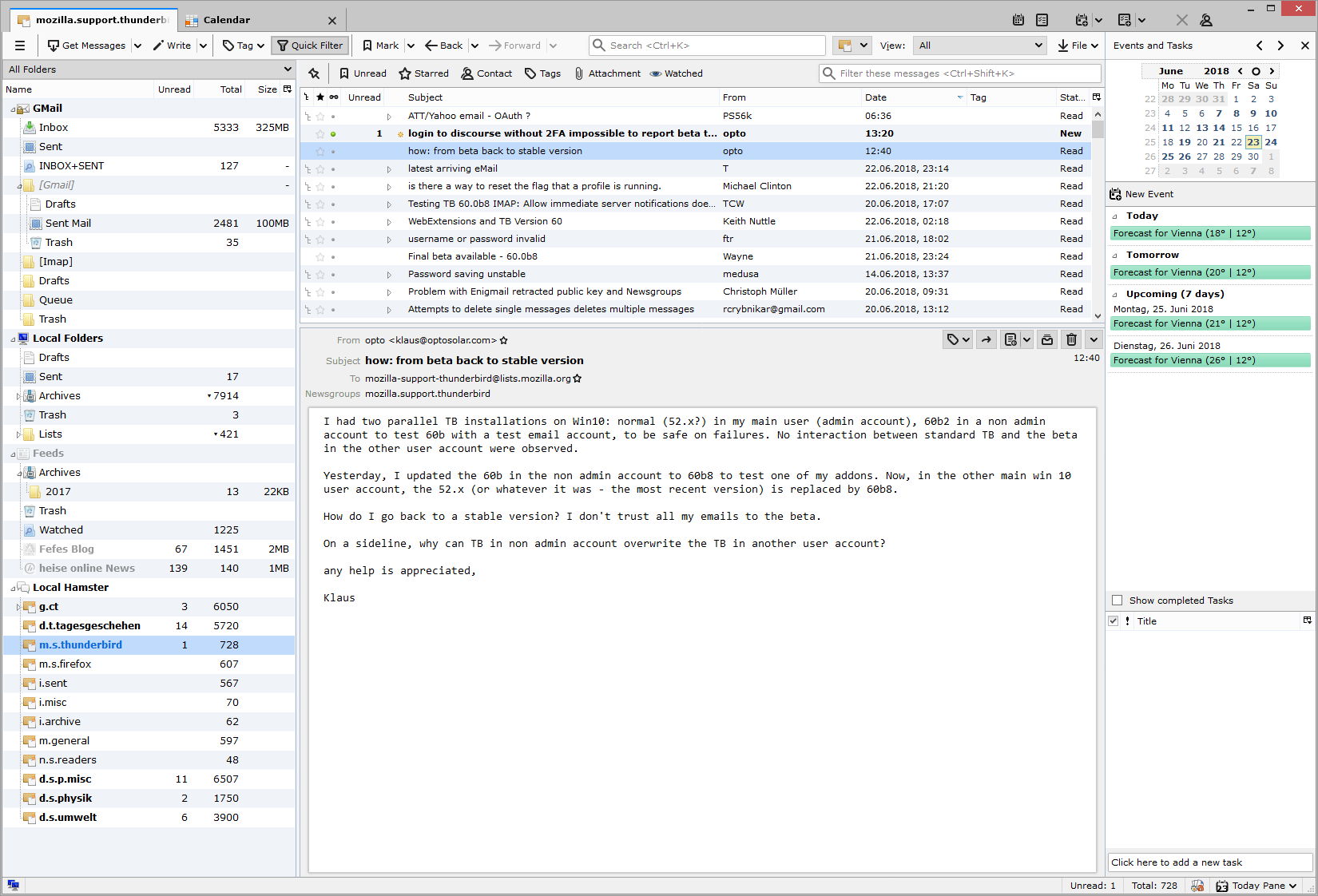Toggle Unread quick filter
1318x896 pixels.
[x=363, y=73]
